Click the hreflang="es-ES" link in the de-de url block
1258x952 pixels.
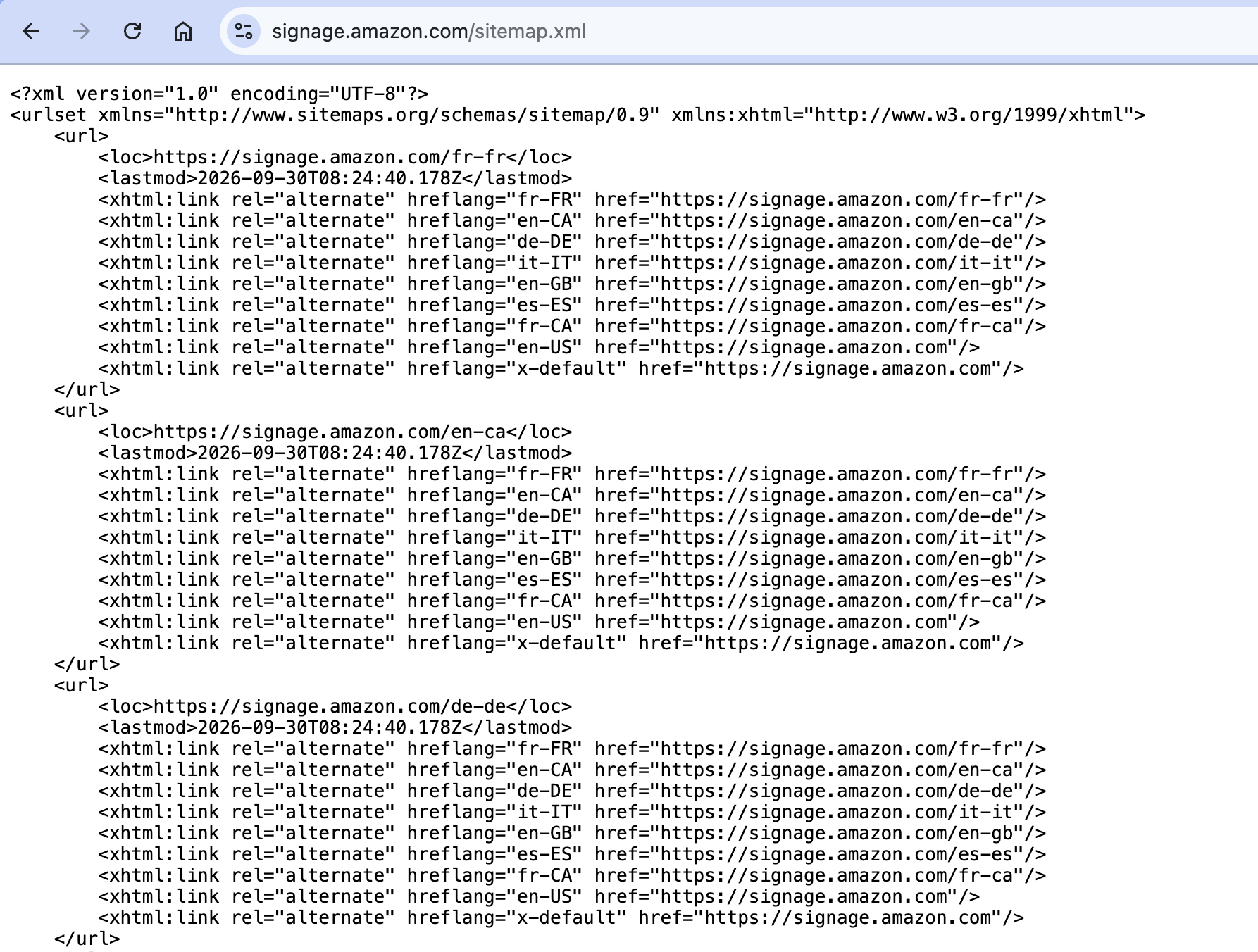coord(572,854)
